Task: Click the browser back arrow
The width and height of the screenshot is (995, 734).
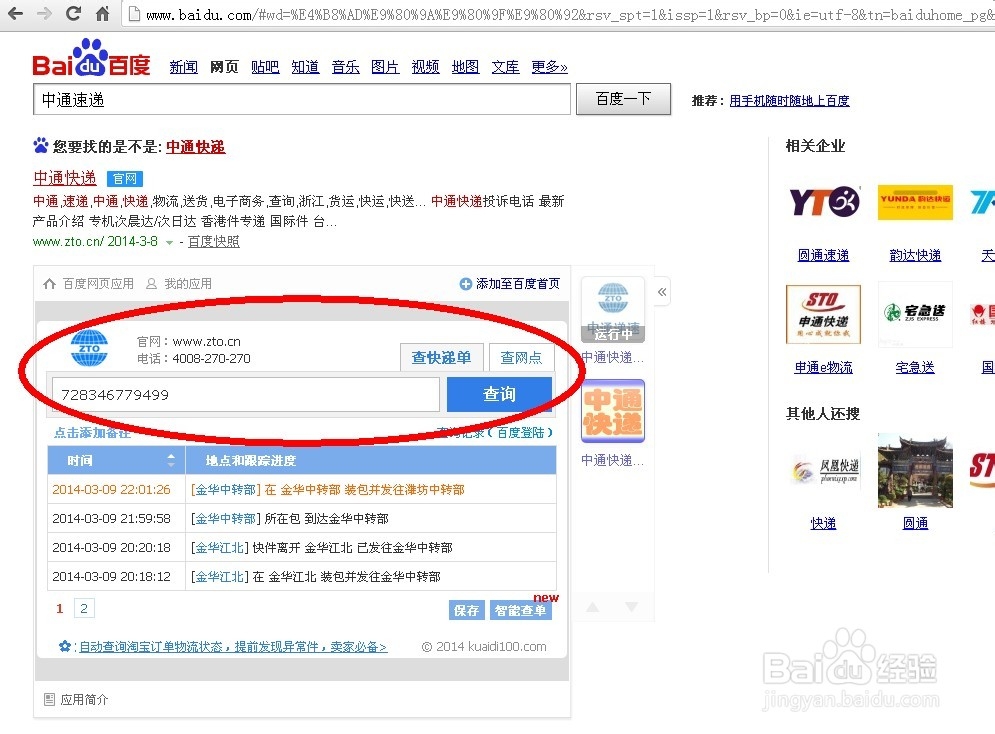Action: 15,13
